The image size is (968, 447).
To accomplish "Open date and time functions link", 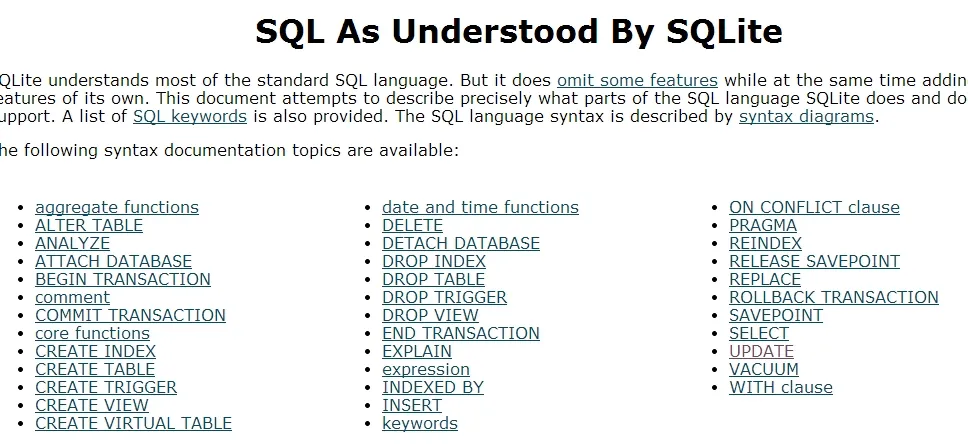I will (480, 207).
